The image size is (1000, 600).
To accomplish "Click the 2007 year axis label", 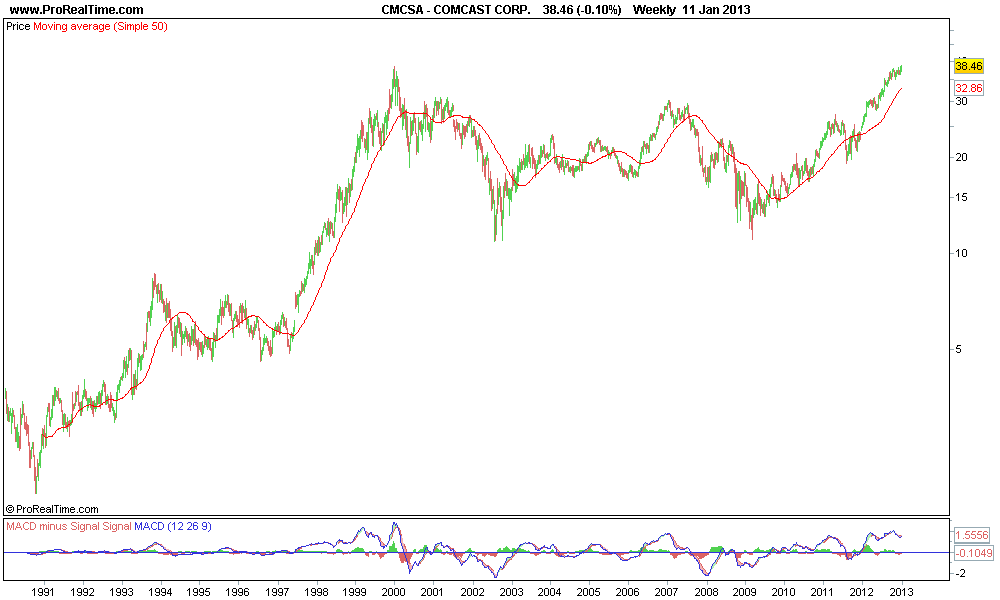I will (667, 592).
